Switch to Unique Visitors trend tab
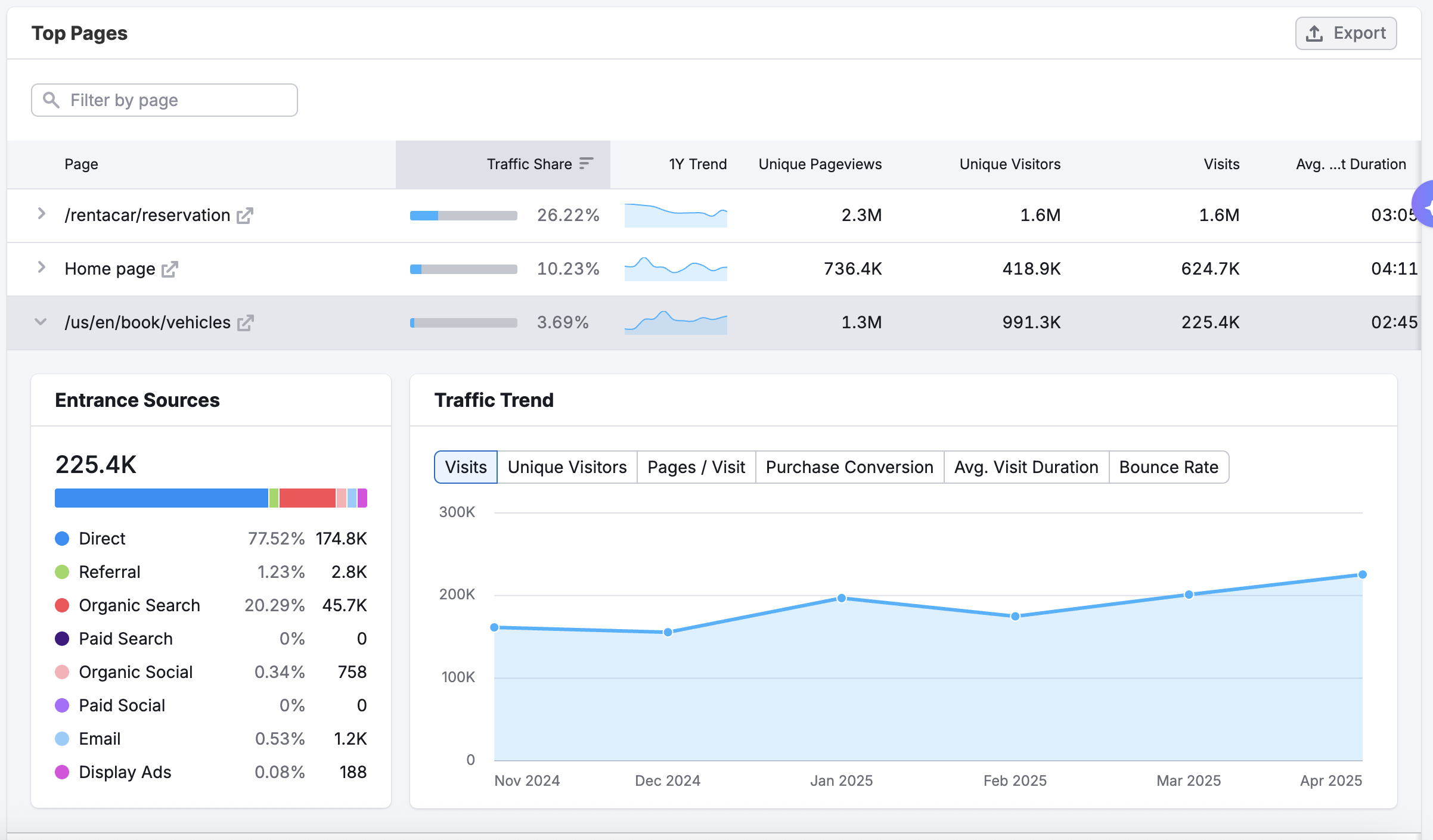 [567, 467]
